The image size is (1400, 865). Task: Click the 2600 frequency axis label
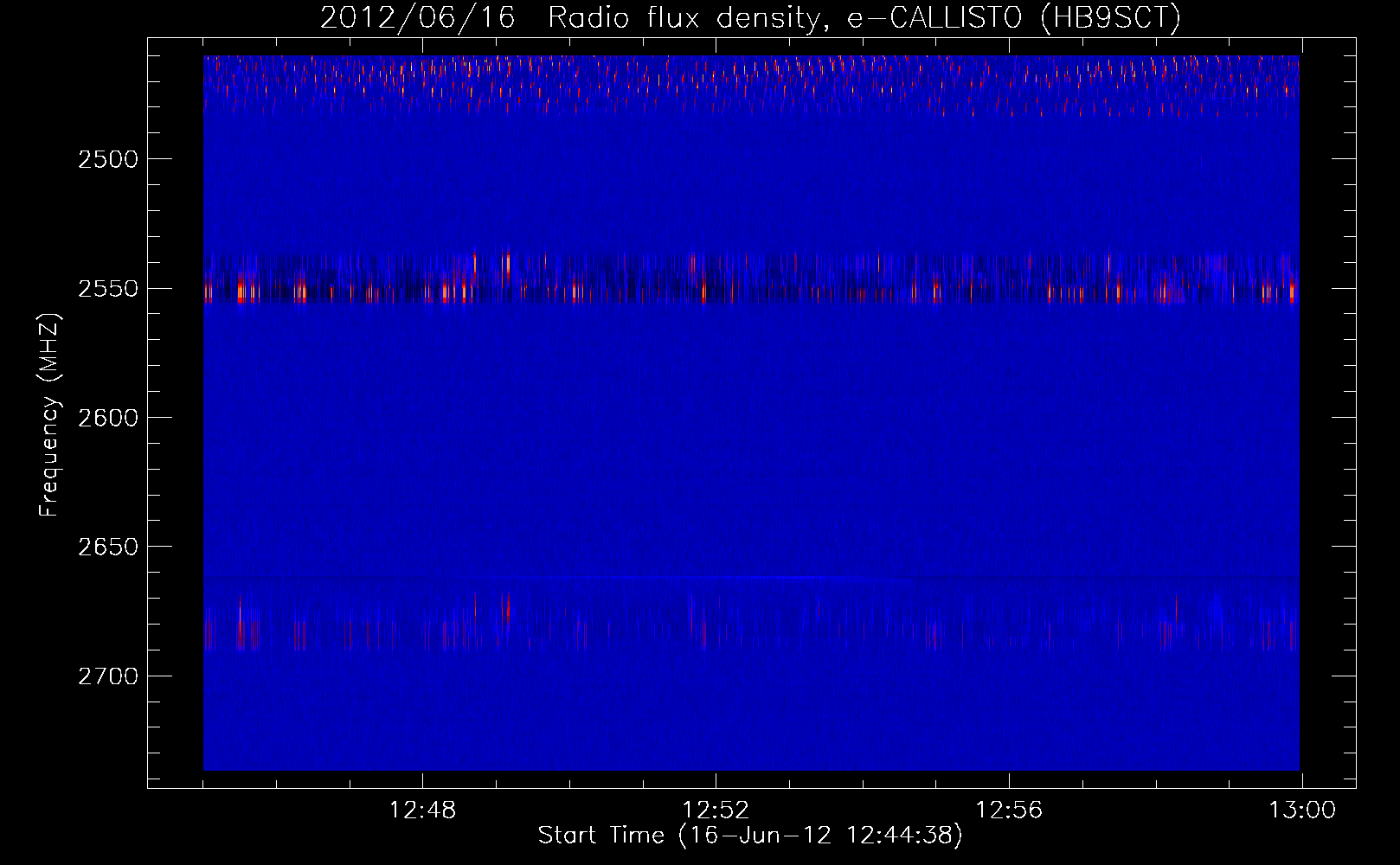click(107, 418)
